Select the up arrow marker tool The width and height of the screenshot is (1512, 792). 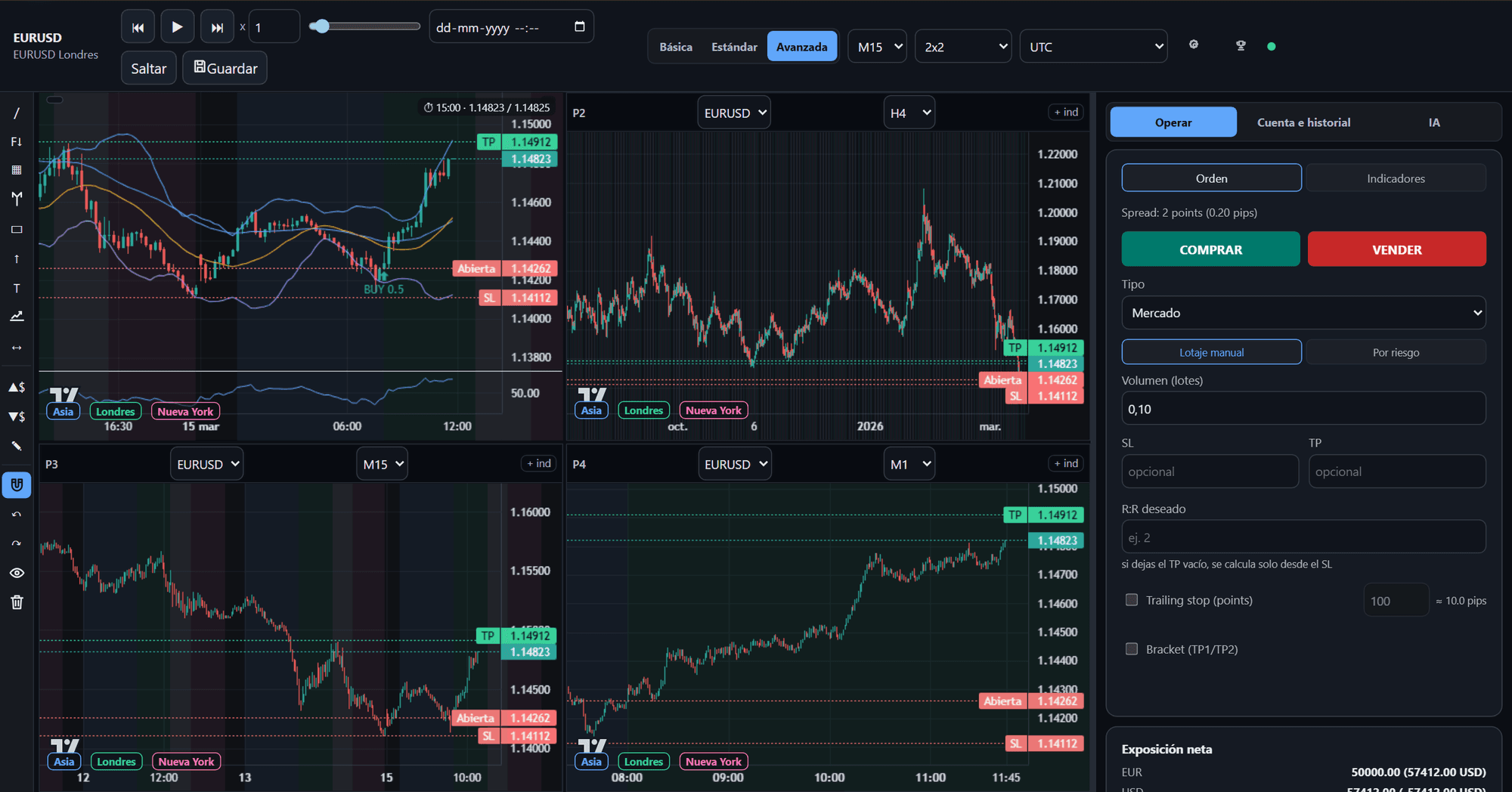(17, 259)
